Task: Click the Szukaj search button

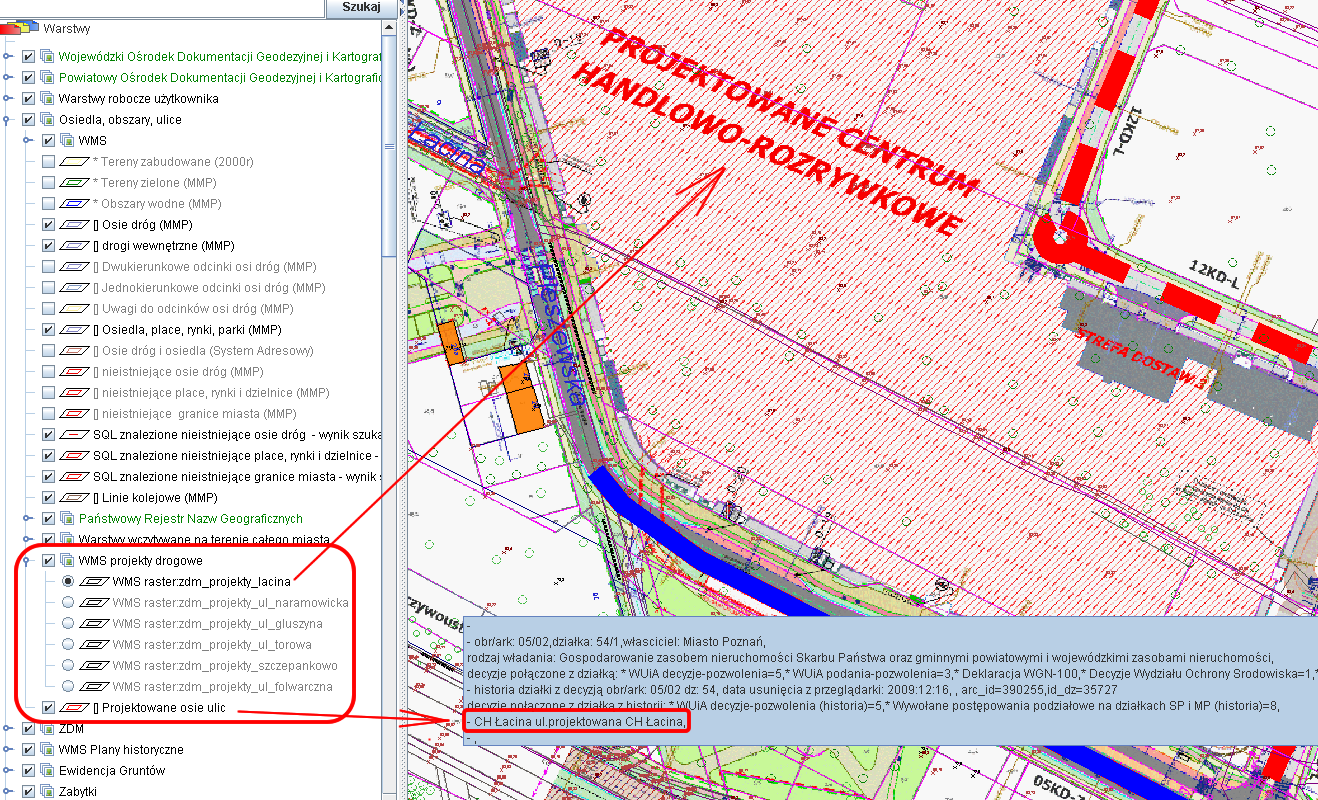Action: (x=361, y=8)
